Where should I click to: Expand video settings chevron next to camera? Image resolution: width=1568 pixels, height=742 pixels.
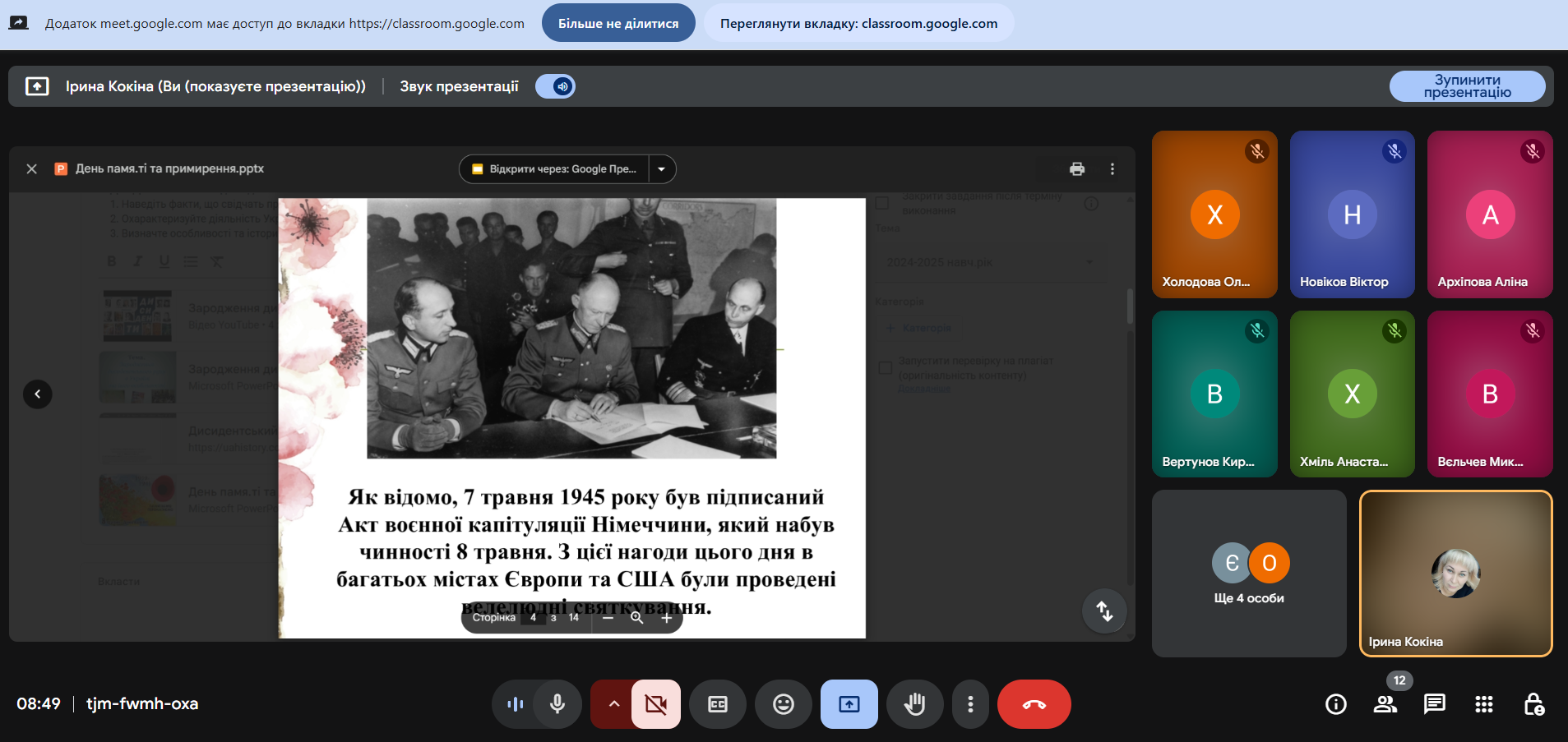613,704
